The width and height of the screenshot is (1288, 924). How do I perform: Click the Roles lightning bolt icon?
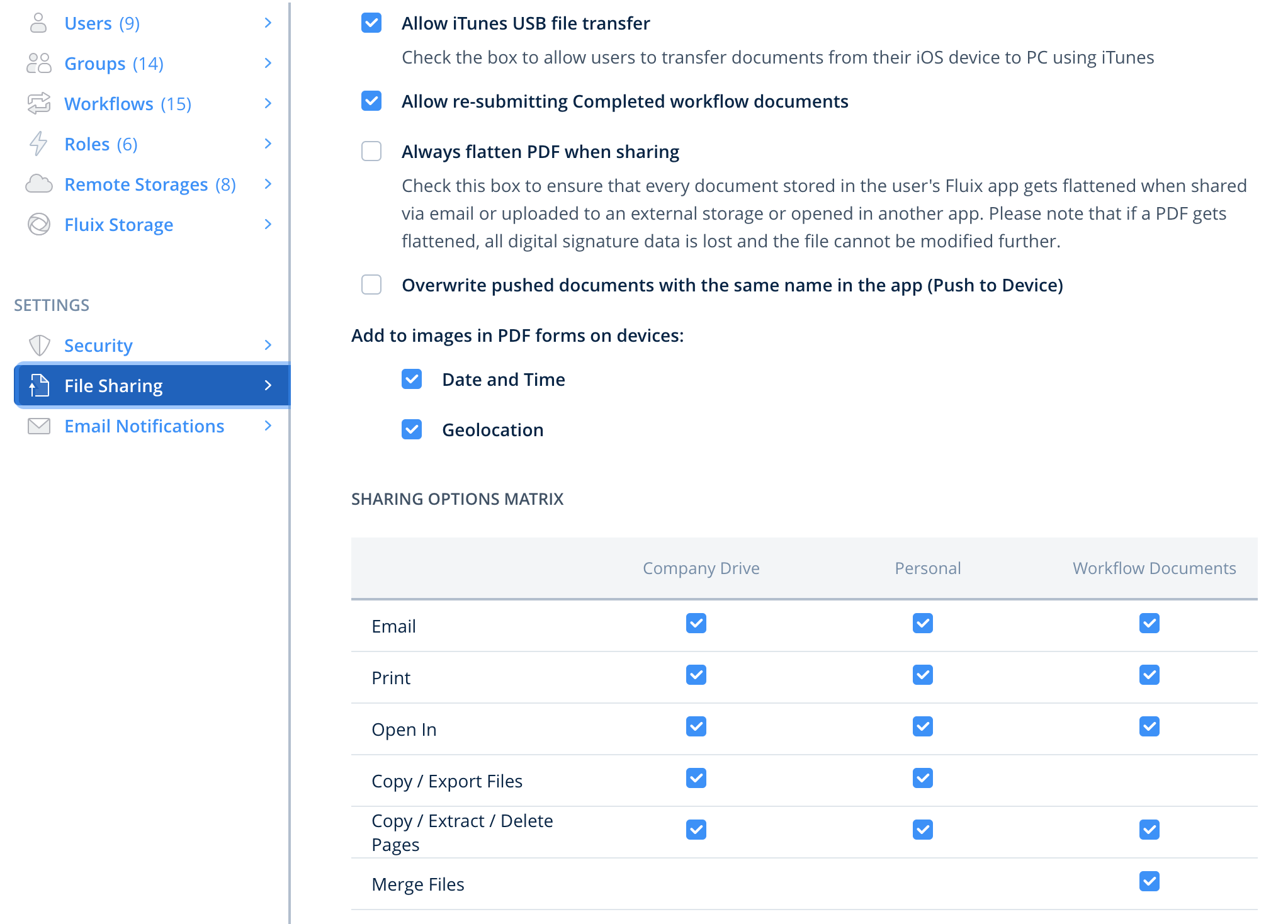(38, 144)
